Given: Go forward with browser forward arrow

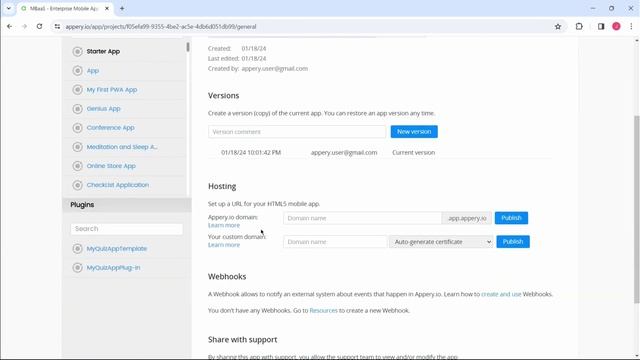Looking at the screenshot, I should 24,27.
